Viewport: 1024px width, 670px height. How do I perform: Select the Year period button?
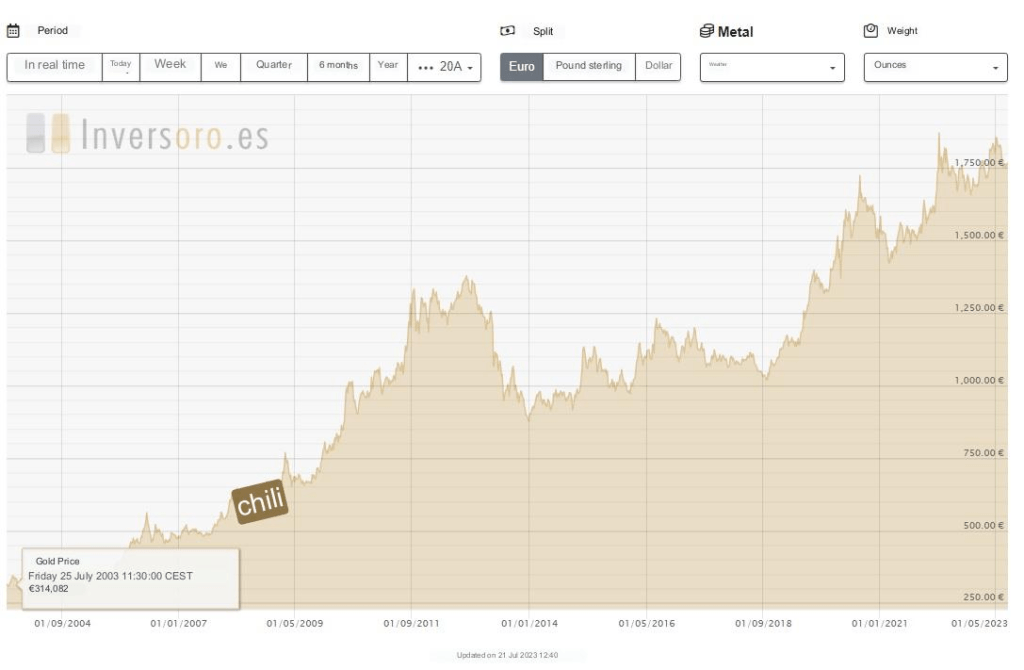click(388, 67)
